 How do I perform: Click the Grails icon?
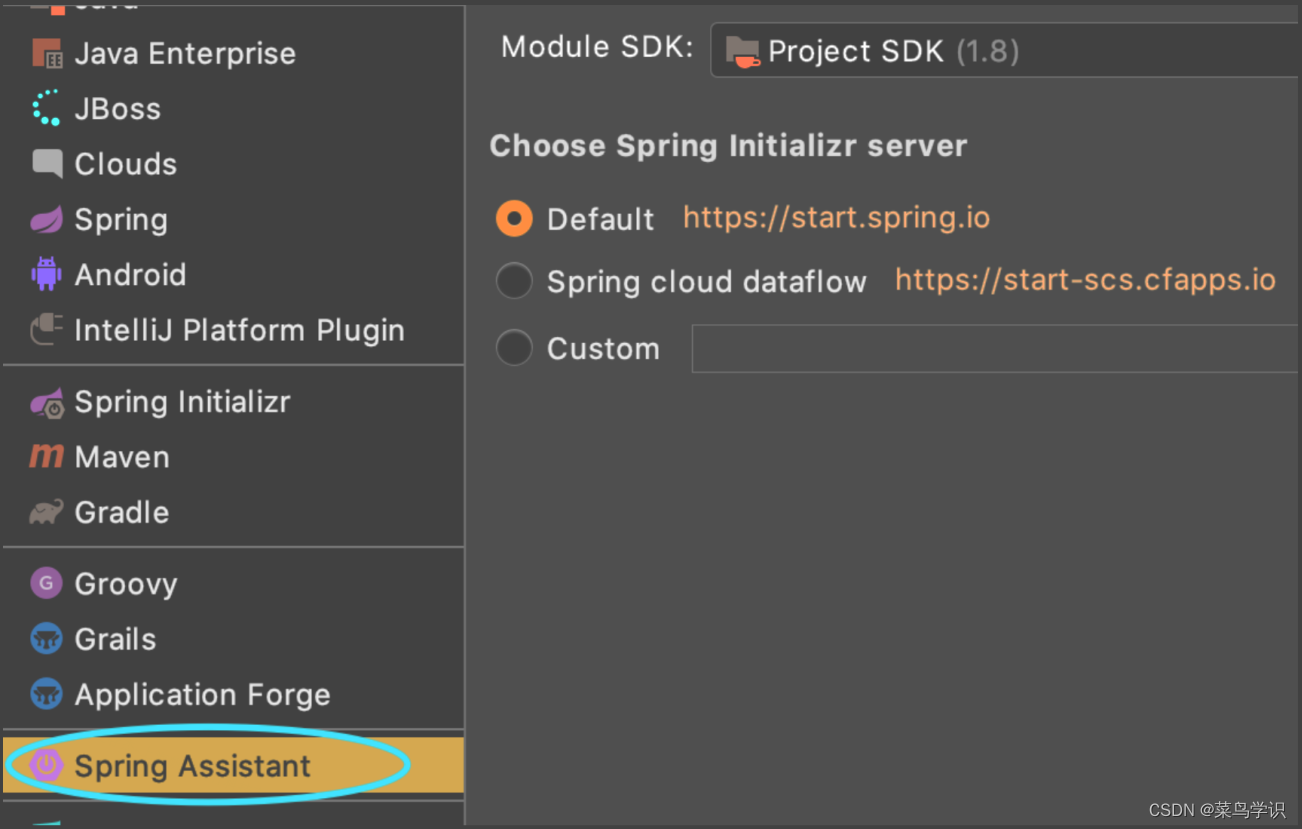coord(47,638)
